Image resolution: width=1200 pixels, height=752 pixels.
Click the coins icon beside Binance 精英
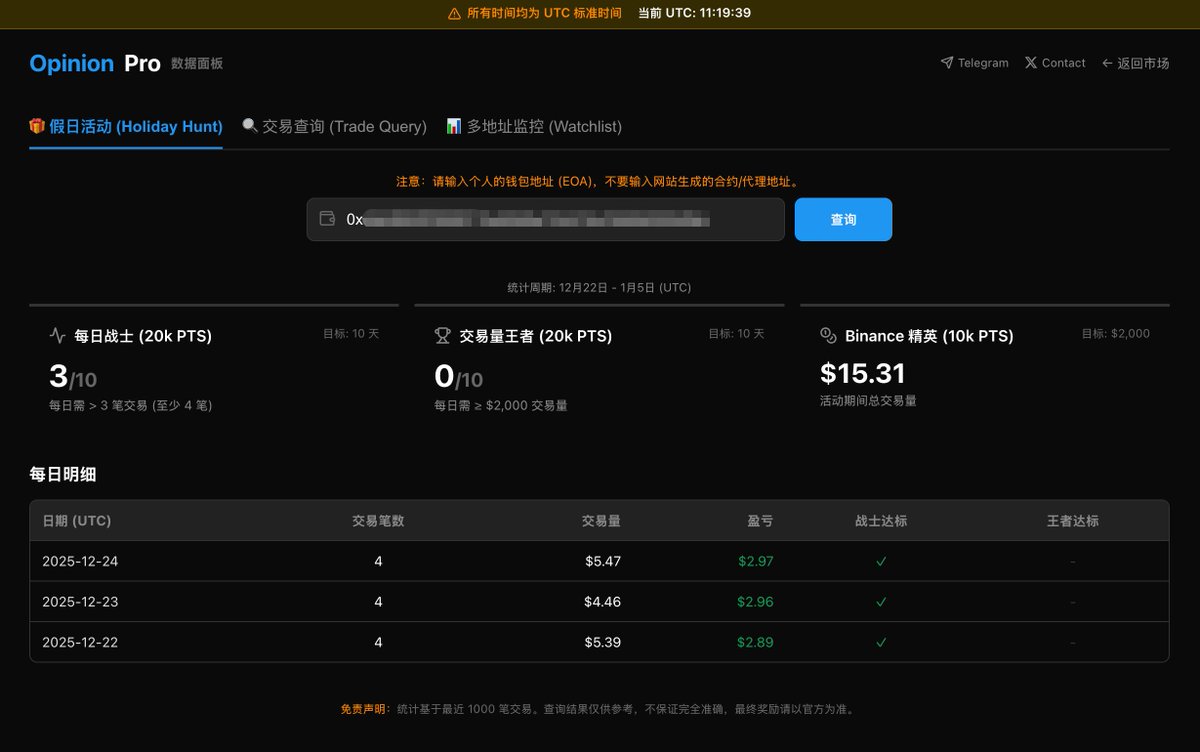(x=828, y=335)
